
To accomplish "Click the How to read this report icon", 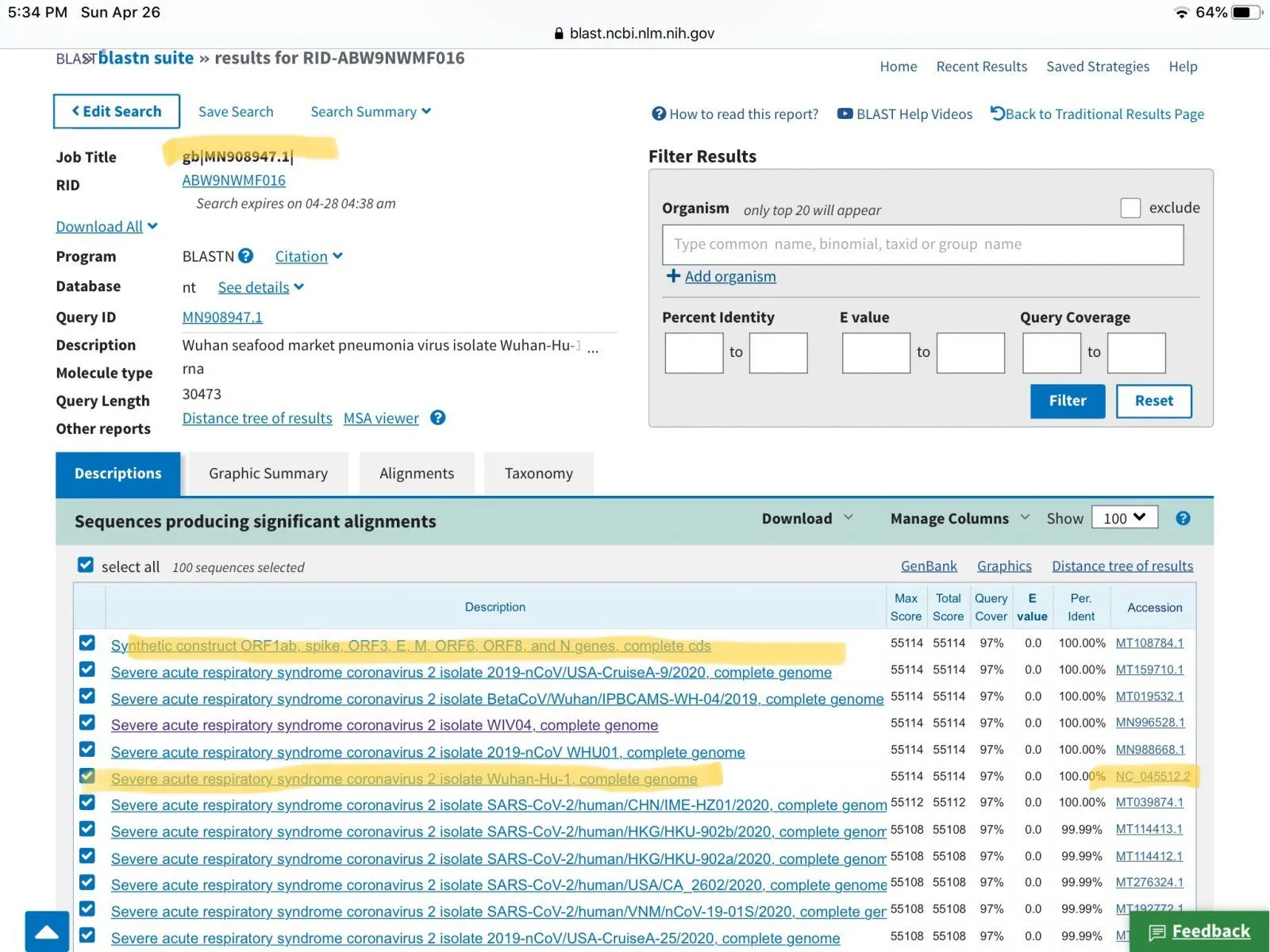I will 658,113.
